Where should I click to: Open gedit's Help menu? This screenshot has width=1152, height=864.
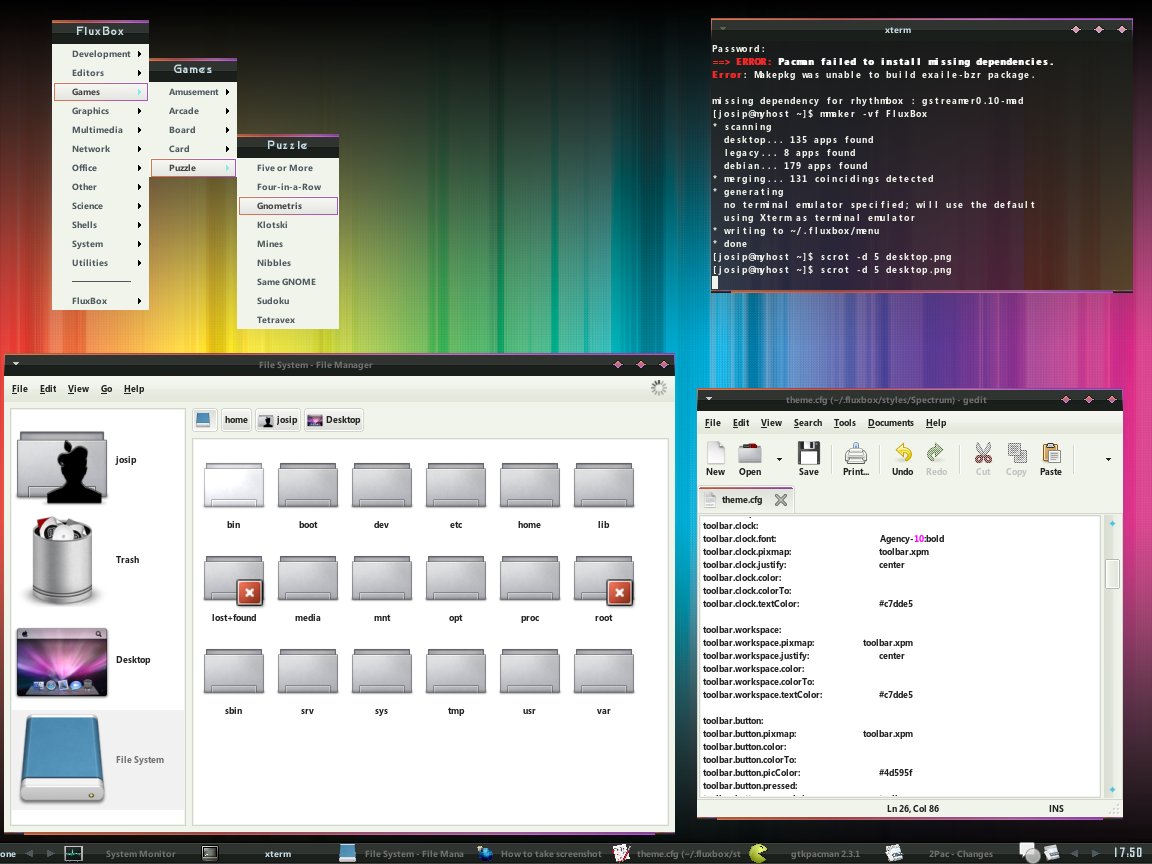(x=935, y=422)
